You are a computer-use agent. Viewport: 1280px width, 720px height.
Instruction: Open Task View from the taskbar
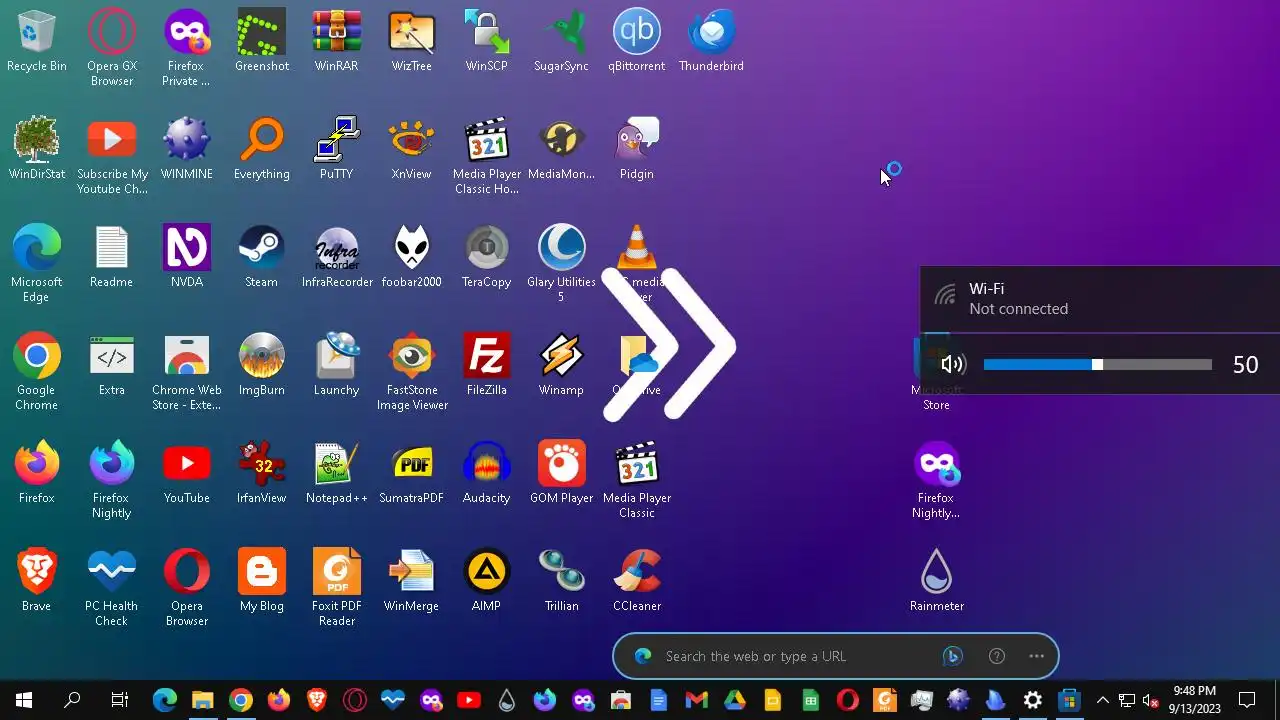[120, 700]
